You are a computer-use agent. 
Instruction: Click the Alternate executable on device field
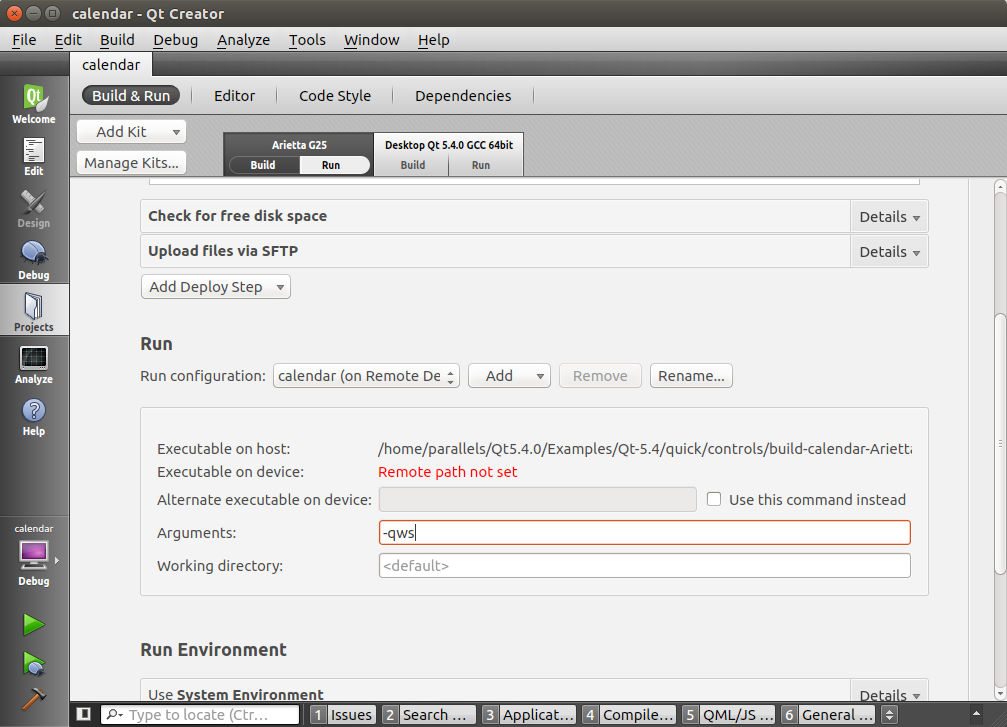[538, 499]
